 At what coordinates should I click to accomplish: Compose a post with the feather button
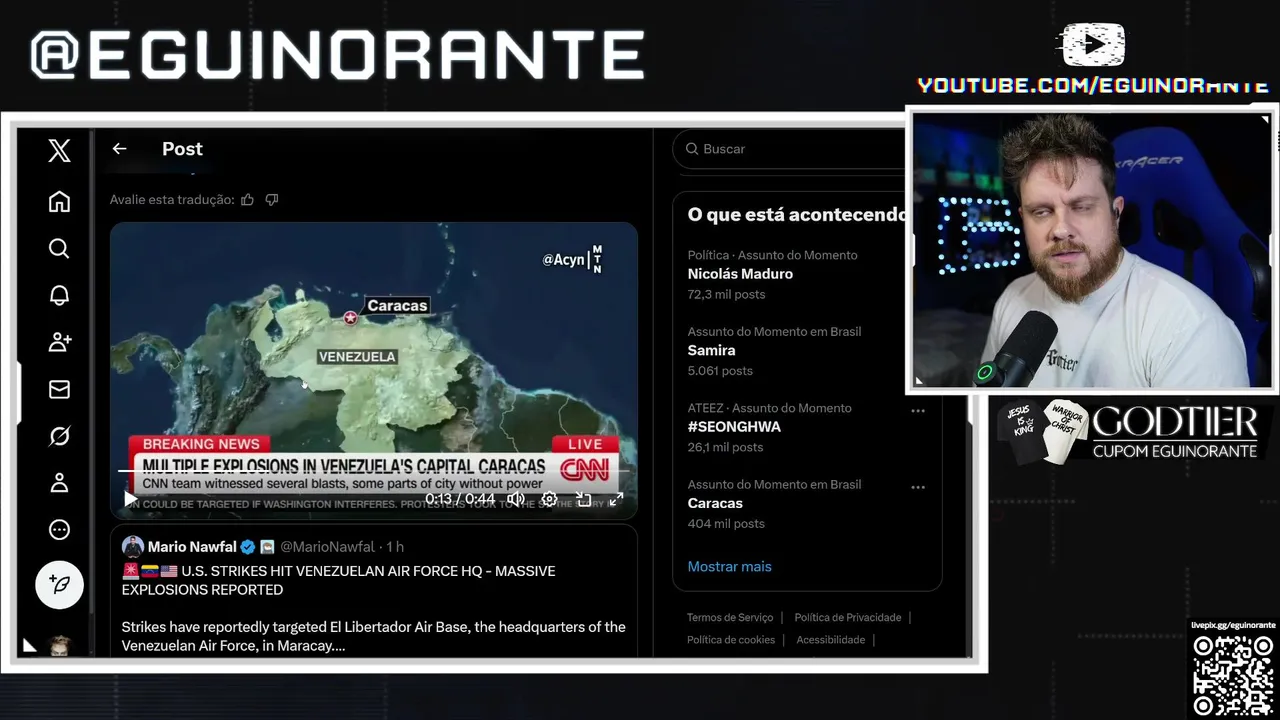[x=59, y=585]
